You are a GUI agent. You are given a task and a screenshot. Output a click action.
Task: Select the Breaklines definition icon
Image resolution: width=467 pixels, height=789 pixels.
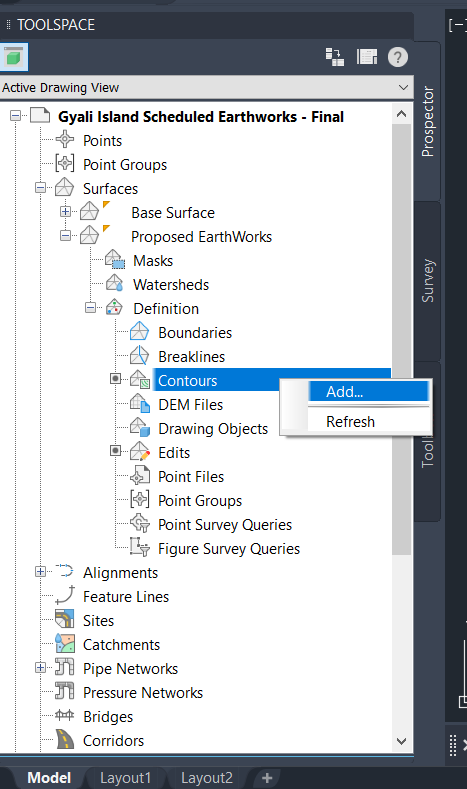pos(139,356)
